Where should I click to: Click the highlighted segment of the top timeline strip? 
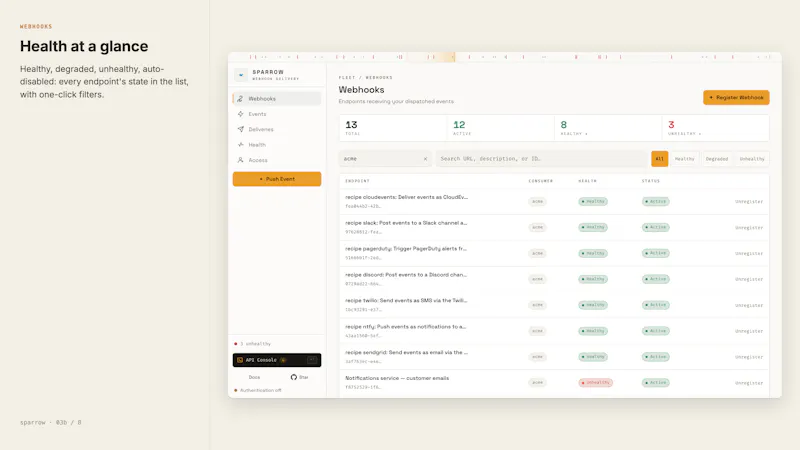coord(432,57)
